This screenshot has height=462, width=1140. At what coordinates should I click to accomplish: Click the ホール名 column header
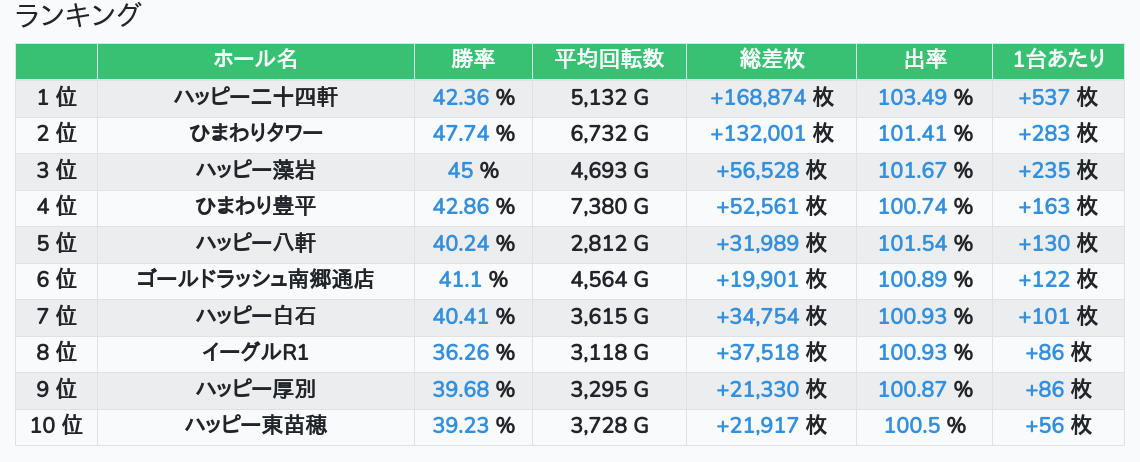point(256,60)
